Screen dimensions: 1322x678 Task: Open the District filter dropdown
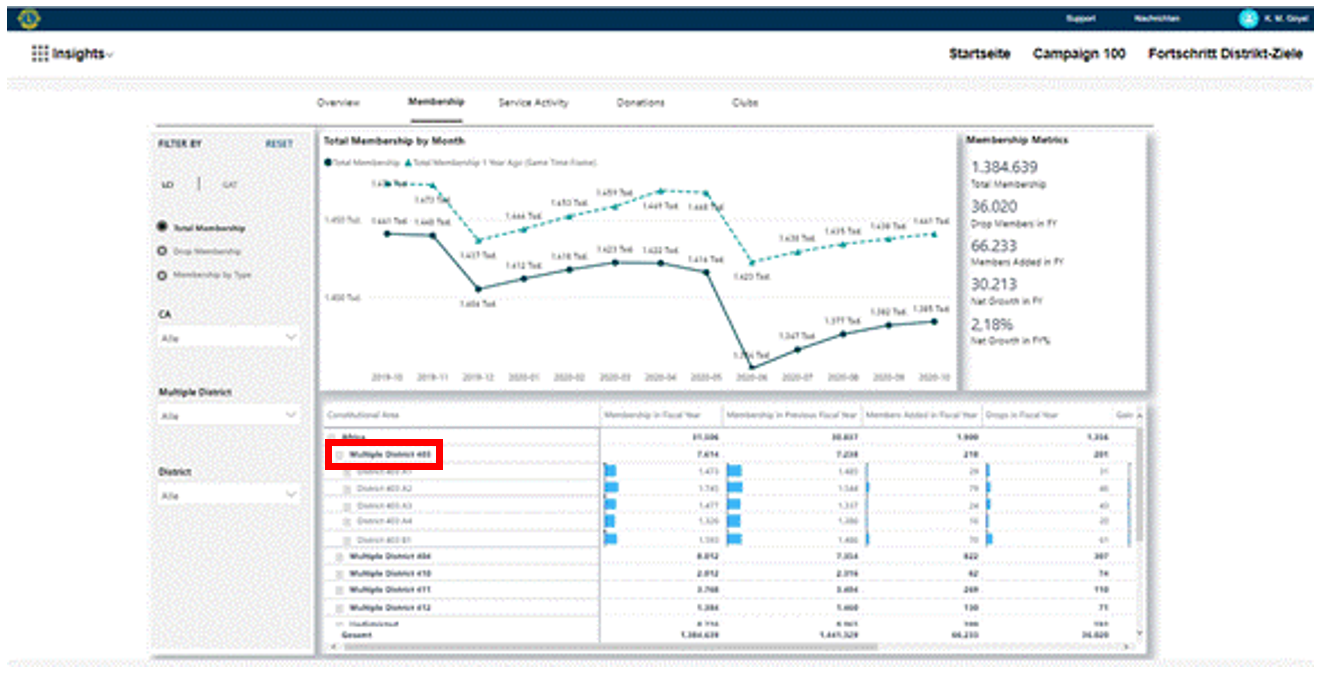tap(229, 495)
